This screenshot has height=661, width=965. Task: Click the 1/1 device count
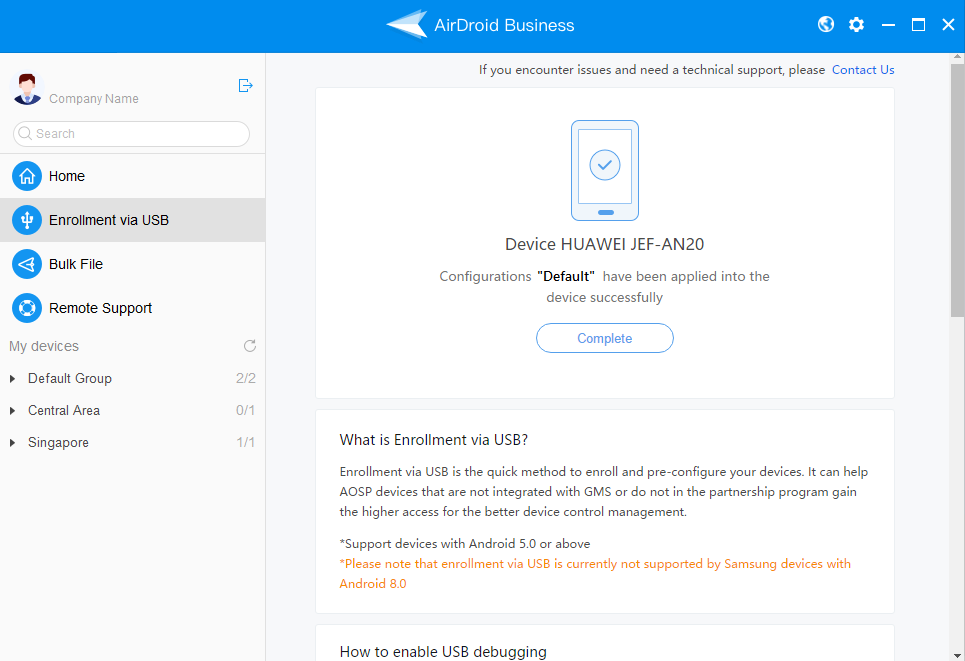(x=246, y=442)
